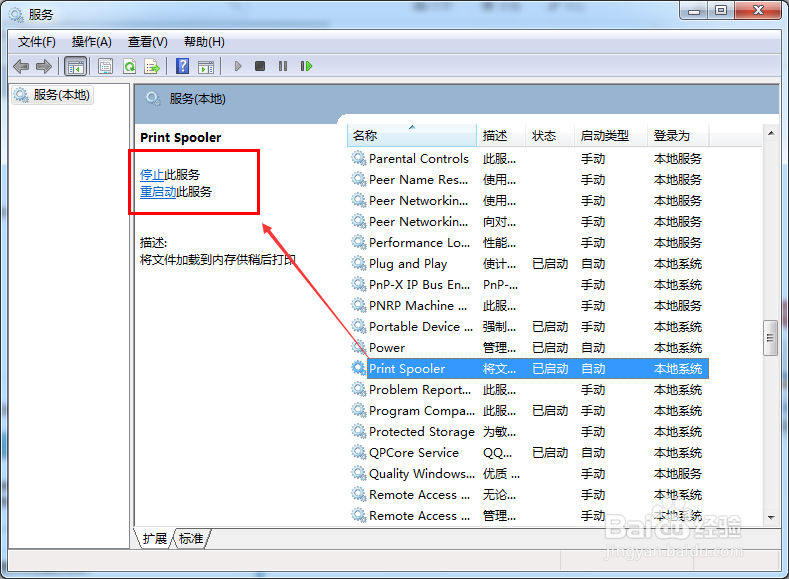789x579 pixels.
Task: Sort by the 描述 column header
Action: (x=501, y=136)
